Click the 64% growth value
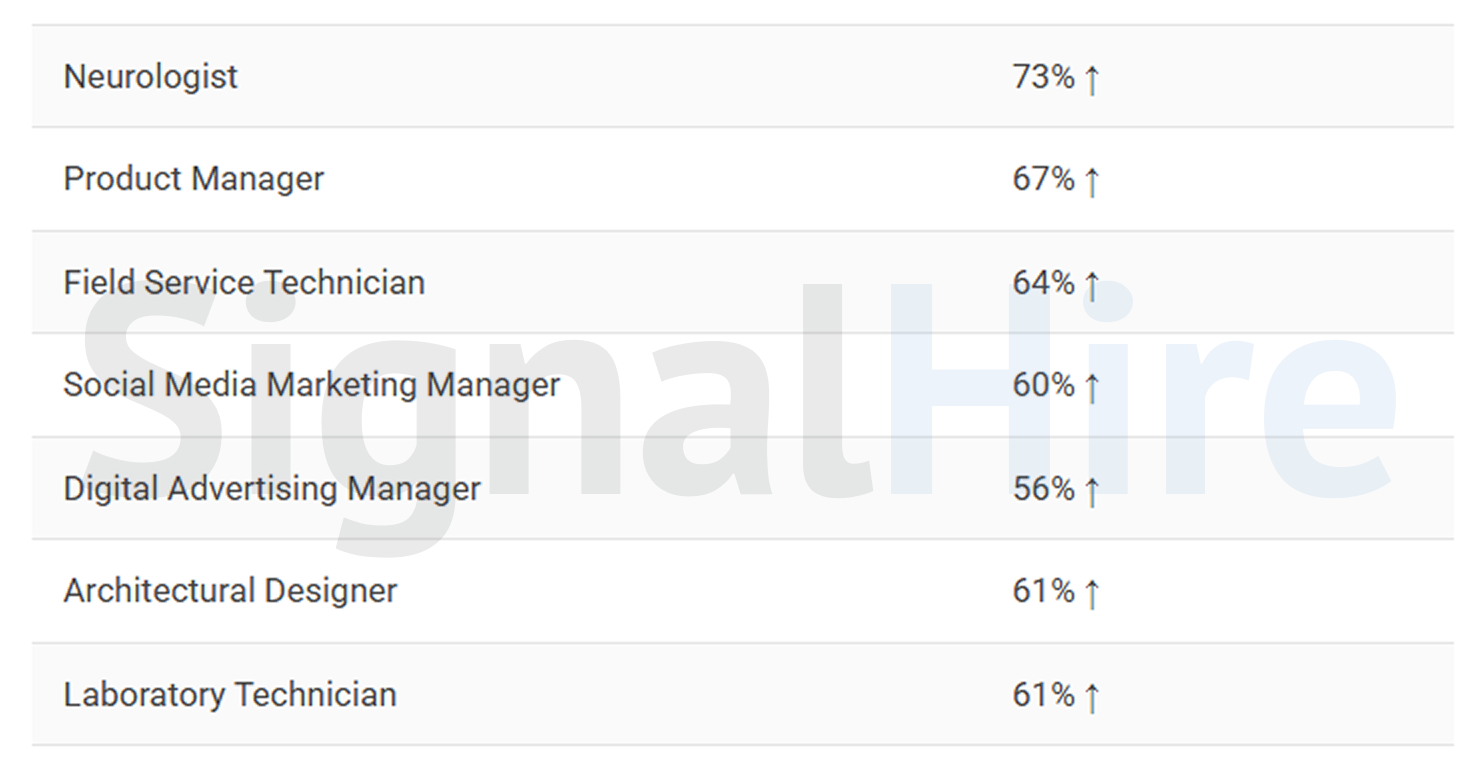 point(1043,283)
